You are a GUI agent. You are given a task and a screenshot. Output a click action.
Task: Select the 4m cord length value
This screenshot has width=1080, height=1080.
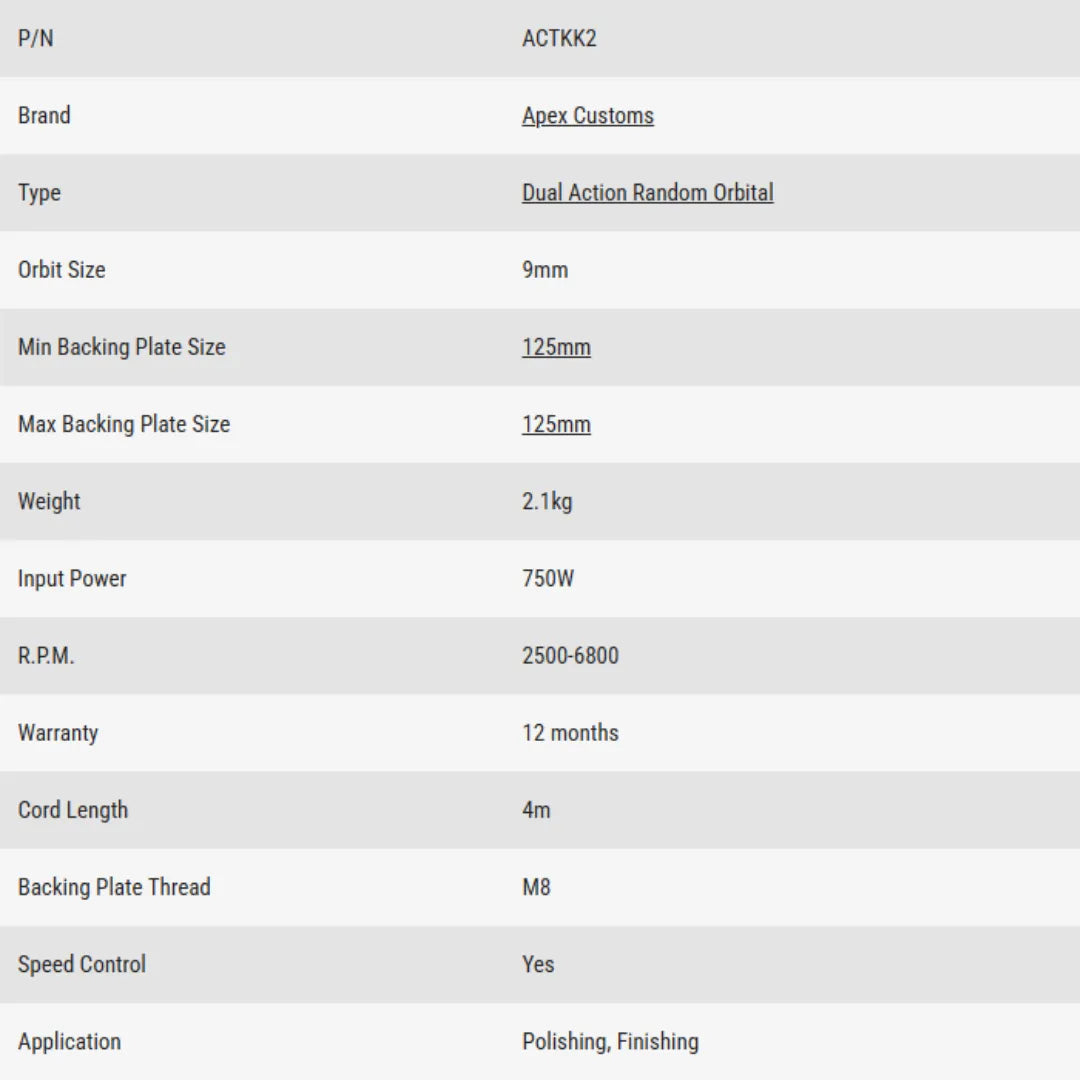point(536,810)
